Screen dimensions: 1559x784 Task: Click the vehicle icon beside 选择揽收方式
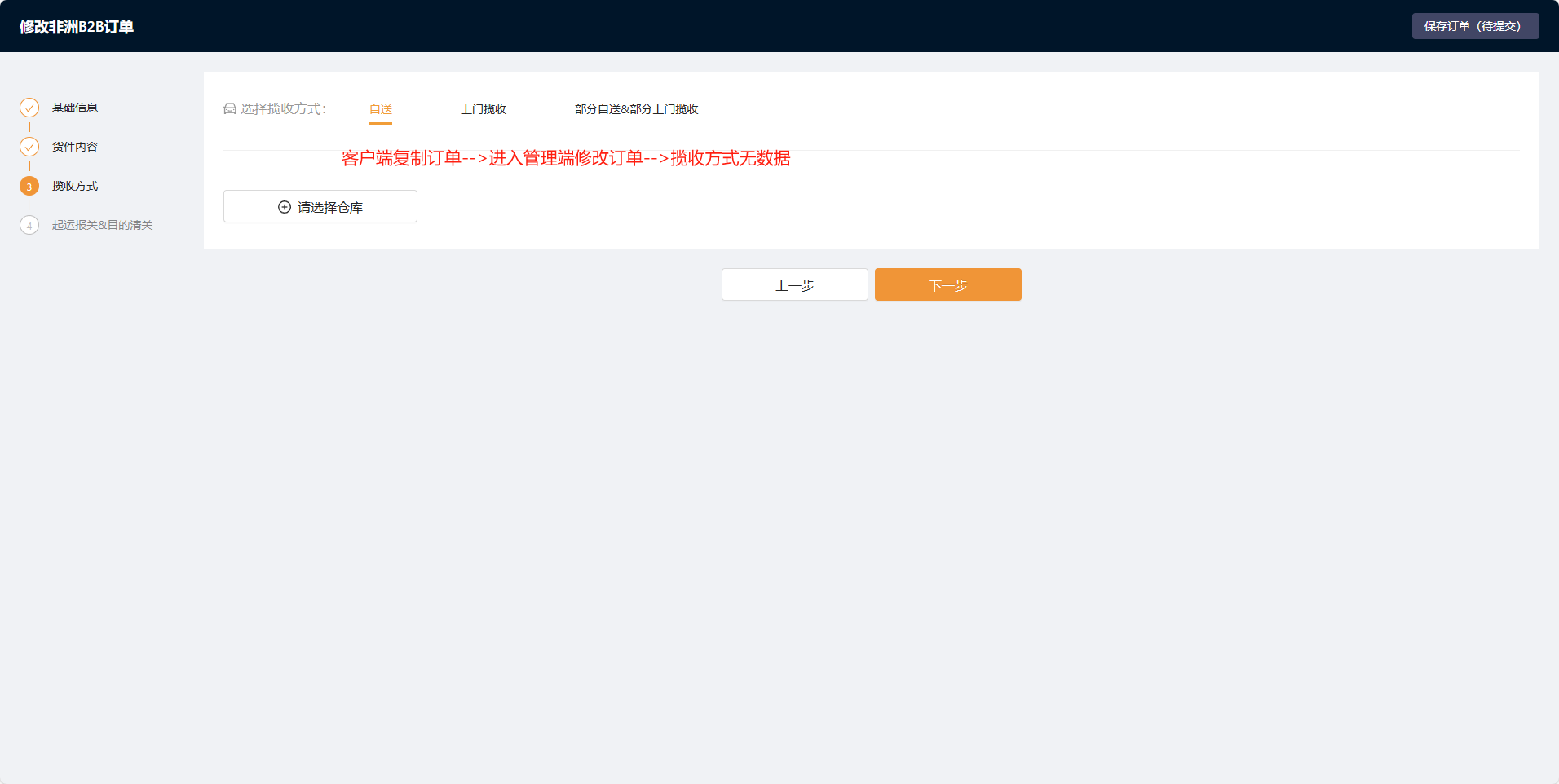230,109
